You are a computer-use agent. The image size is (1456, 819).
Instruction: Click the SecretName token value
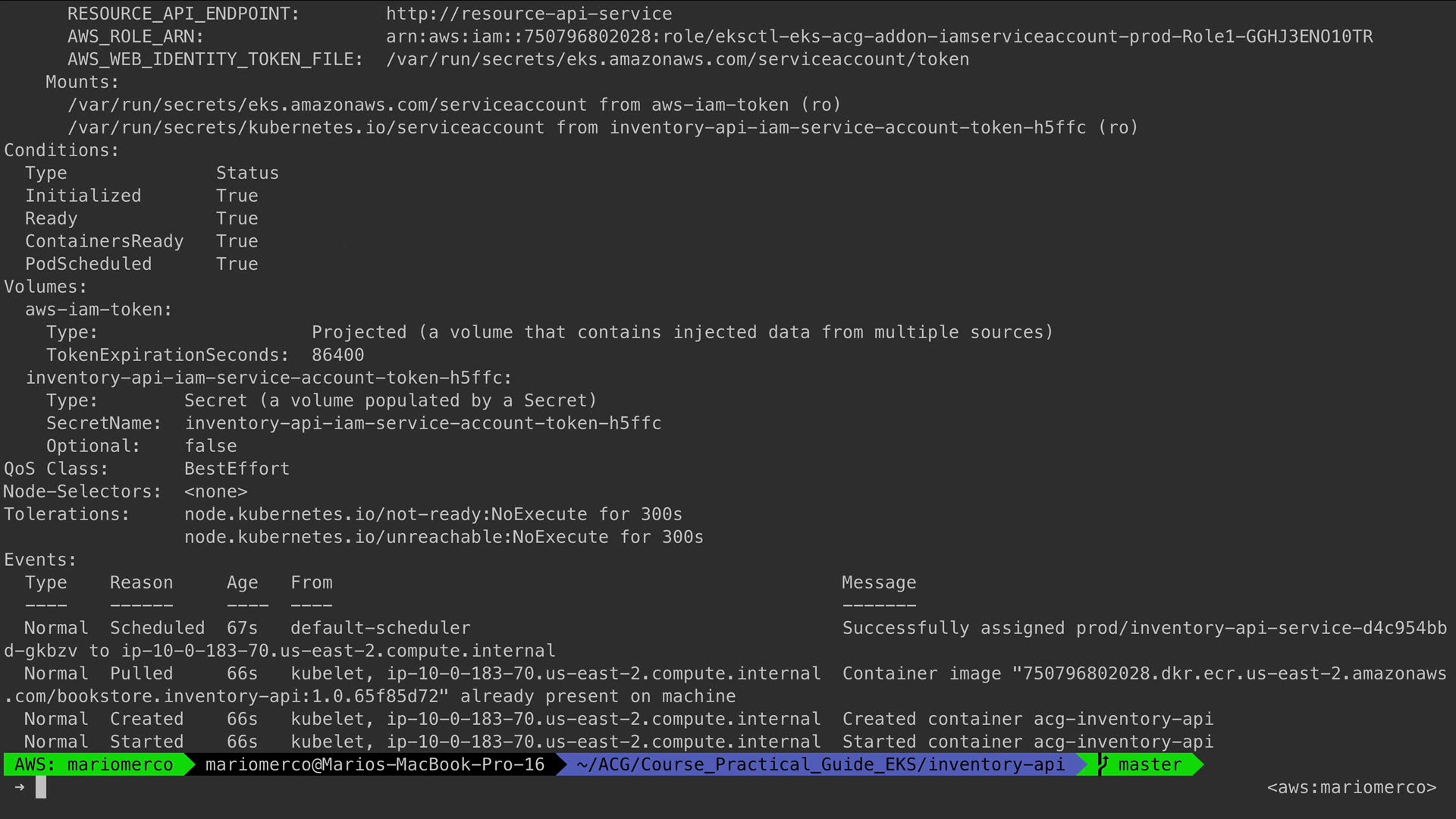point(423,423)
